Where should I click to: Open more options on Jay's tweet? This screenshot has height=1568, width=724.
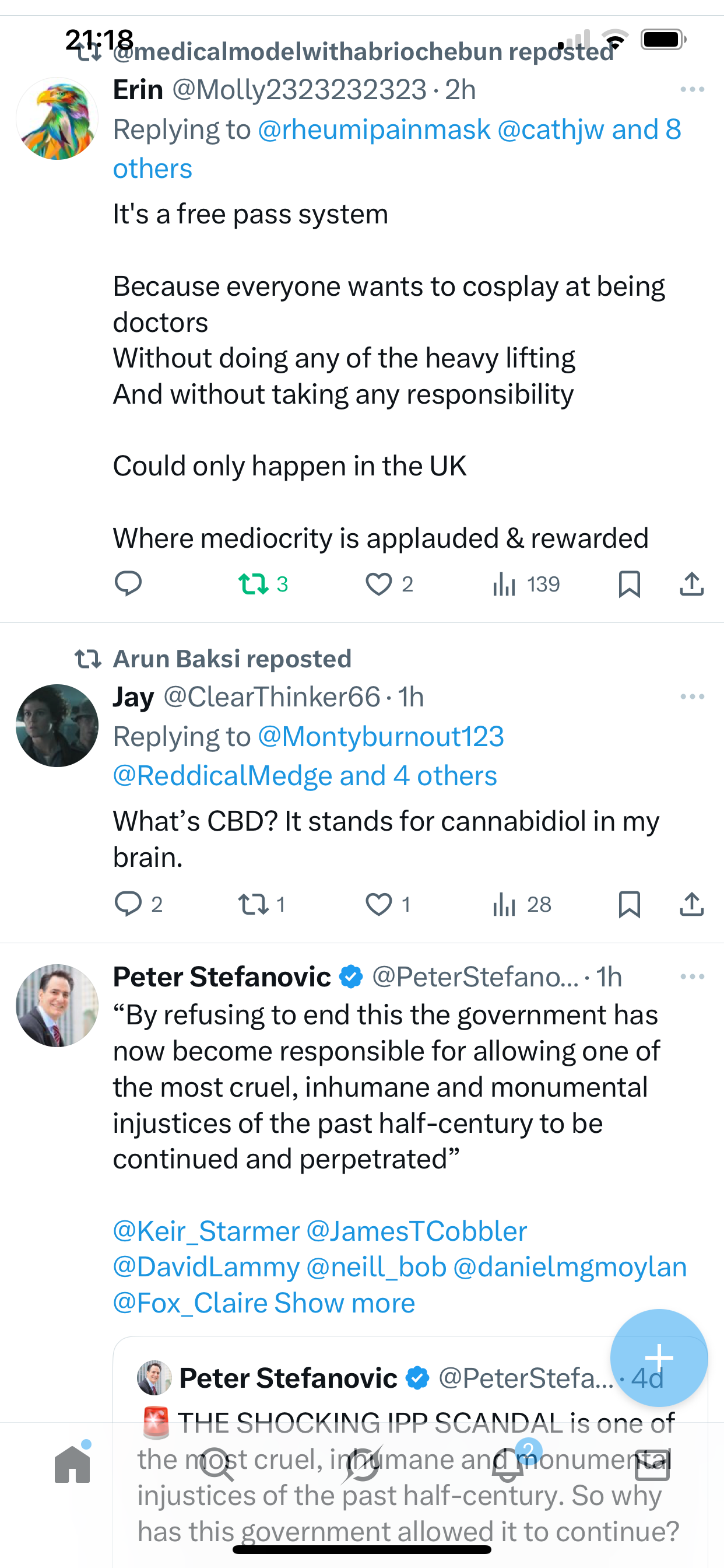(692, 696)
